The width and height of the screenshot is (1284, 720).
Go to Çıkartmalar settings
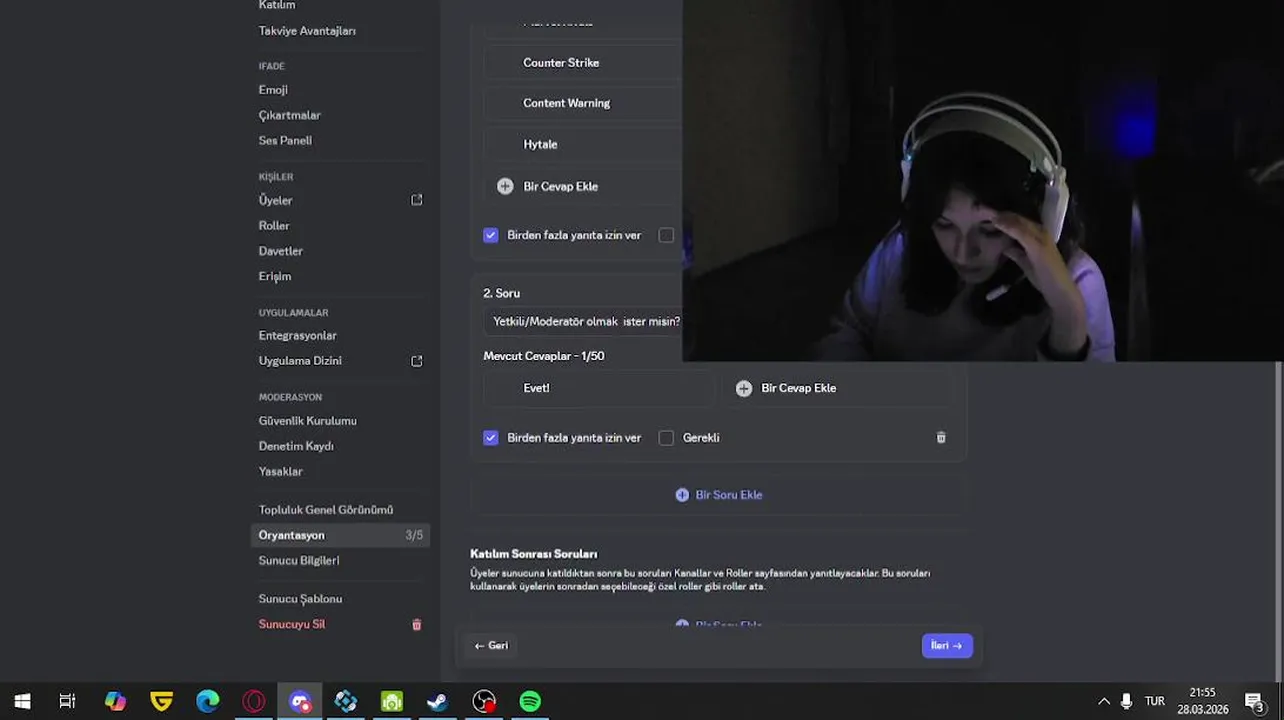(x=290, y=115)
